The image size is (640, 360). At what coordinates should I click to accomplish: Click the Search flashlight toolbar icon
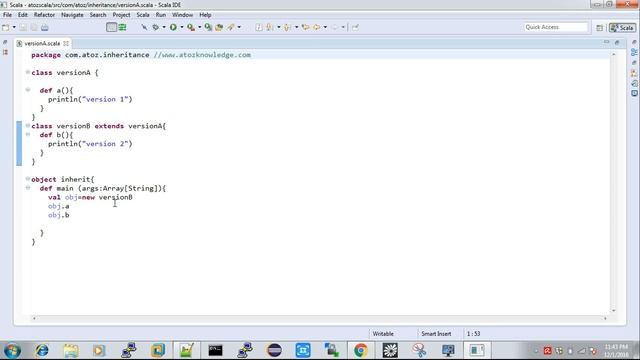(x=231, y=27)
